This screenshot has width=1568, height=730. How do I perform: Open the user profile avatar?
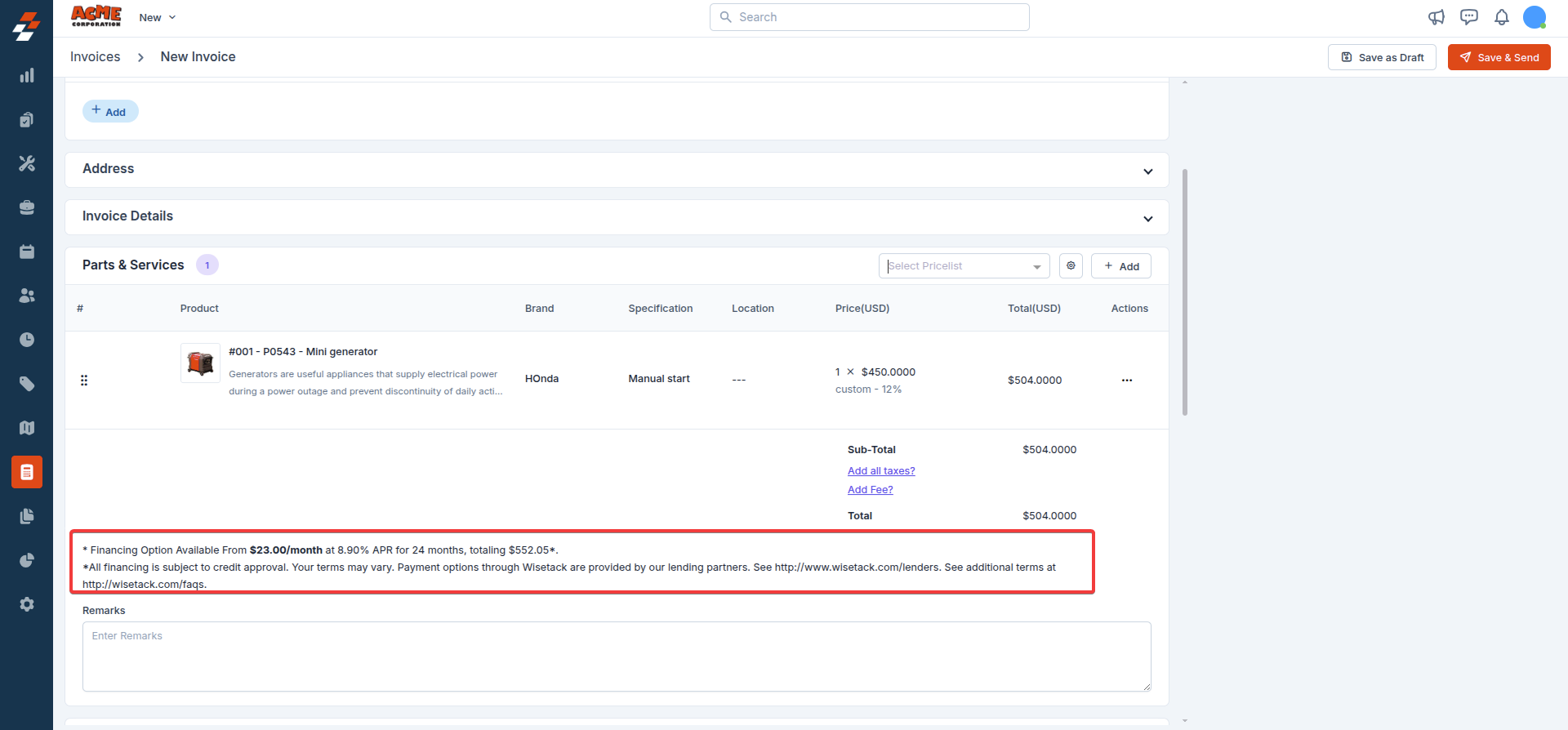(x=1535, y=17)
